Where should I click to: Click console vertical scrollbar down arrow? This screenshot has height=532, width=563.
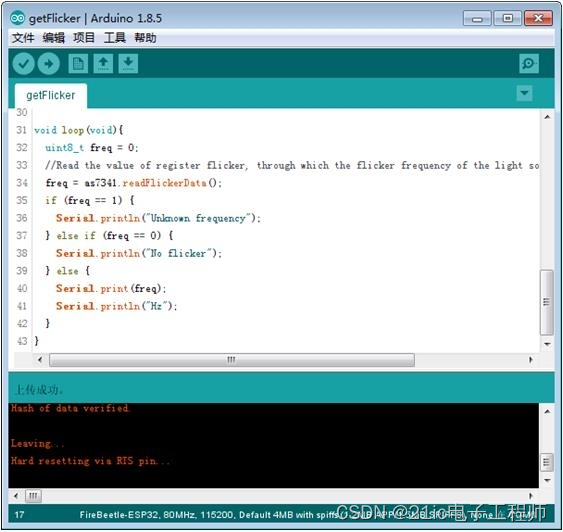[547, 480]
